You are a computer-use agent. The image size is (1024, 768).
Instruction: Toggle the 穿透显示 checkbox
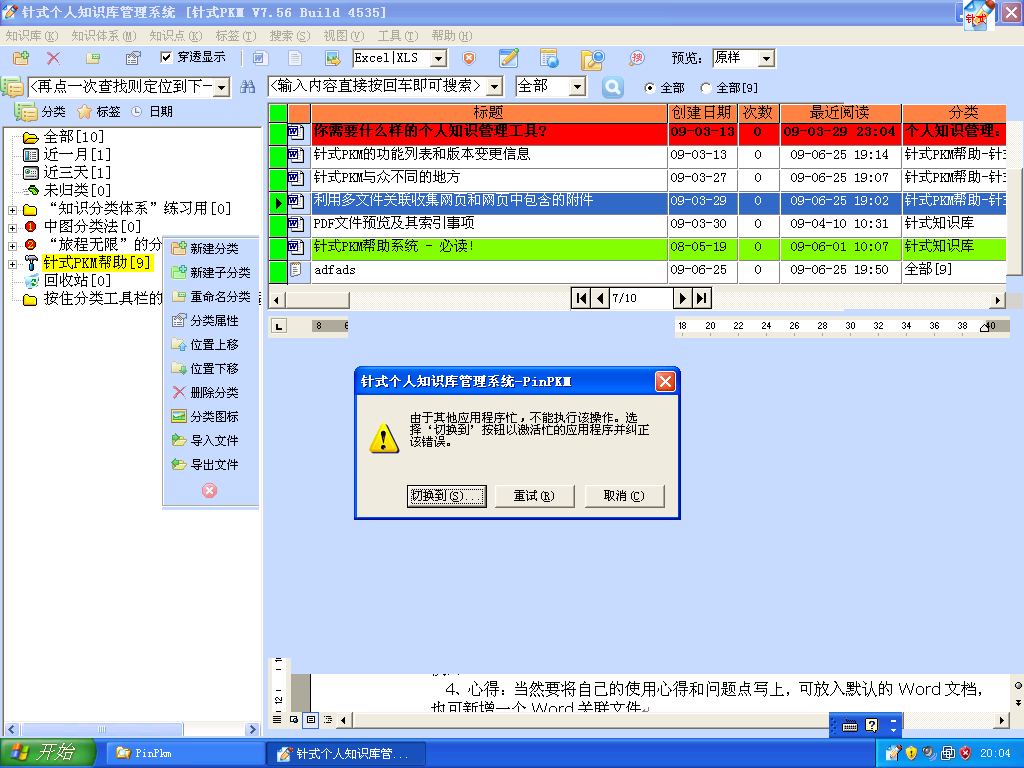[167, 58]
